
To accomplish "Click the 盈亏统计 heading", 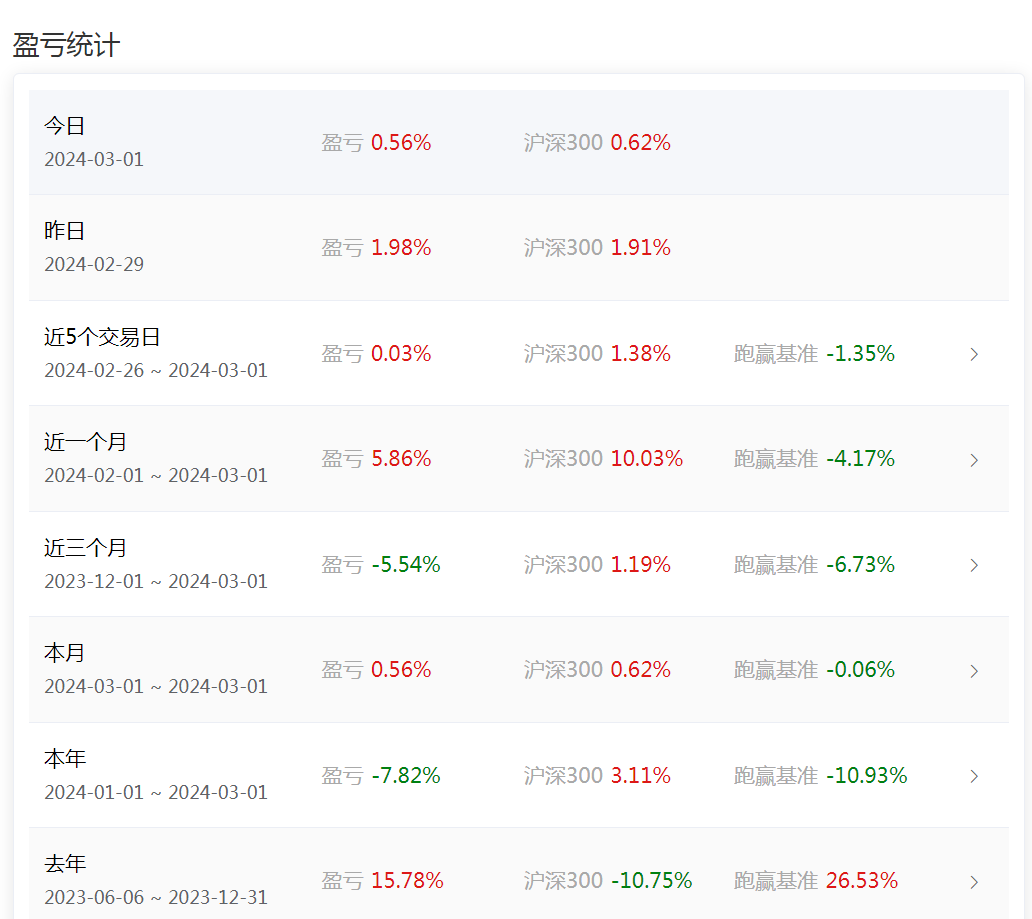I will click(x=66, y=45).
